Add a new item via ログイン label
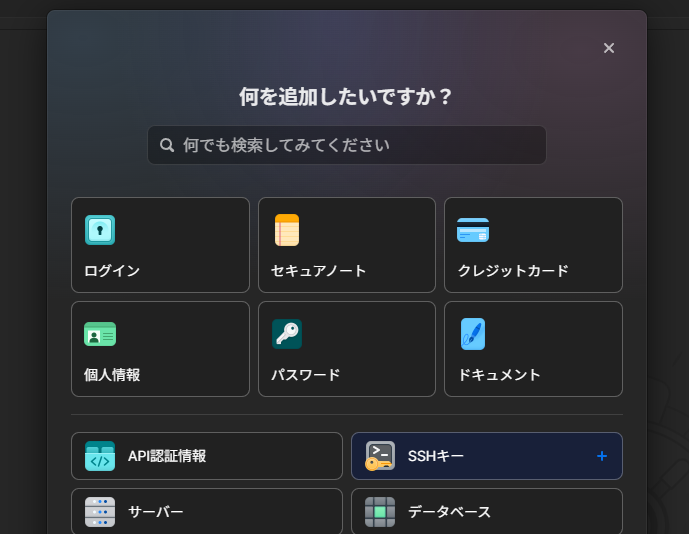 (x=112, y=271)
